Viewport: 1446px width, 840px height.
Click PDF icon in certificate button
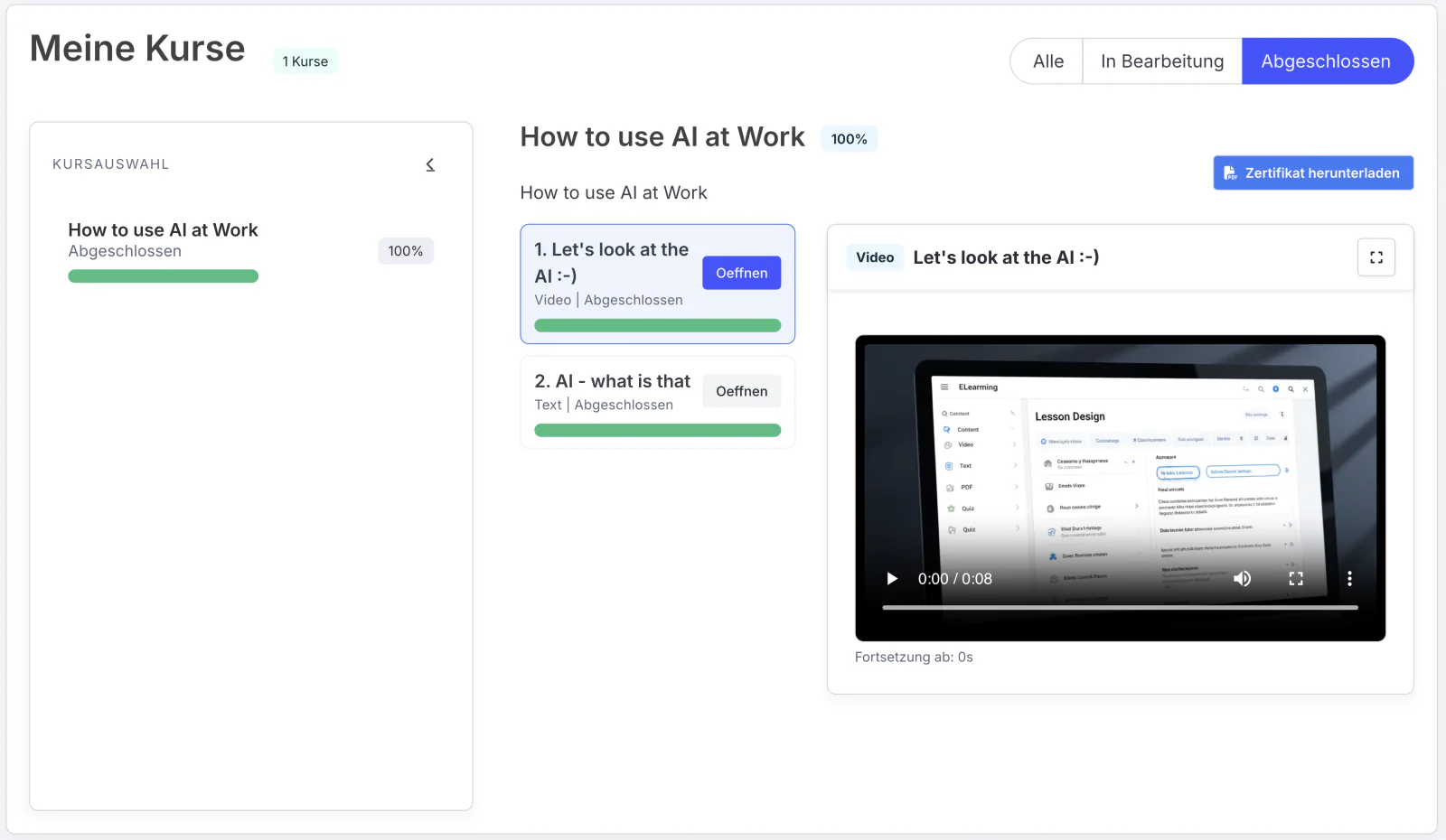[x=1230, y=173]
